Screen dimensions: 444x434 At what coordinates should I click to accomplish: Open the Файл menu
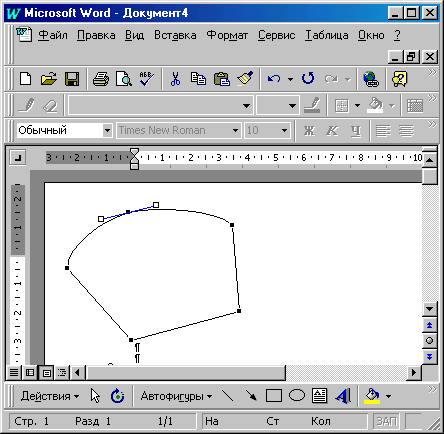click(53, 35)
